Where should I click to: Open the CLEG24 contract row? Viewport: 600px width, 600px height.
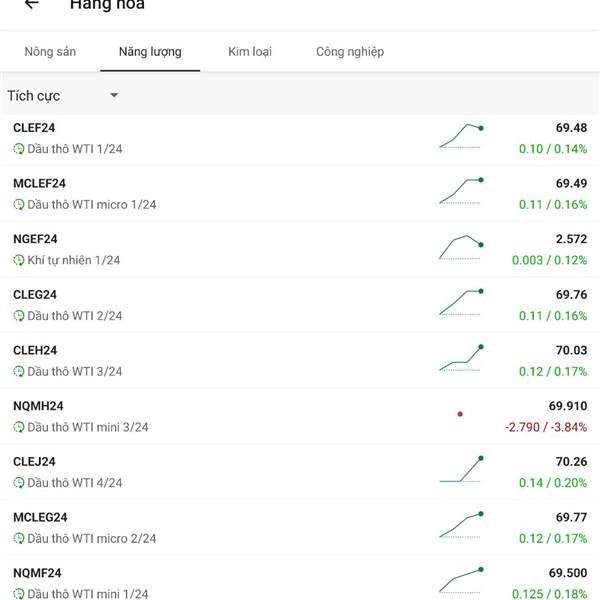300,305
